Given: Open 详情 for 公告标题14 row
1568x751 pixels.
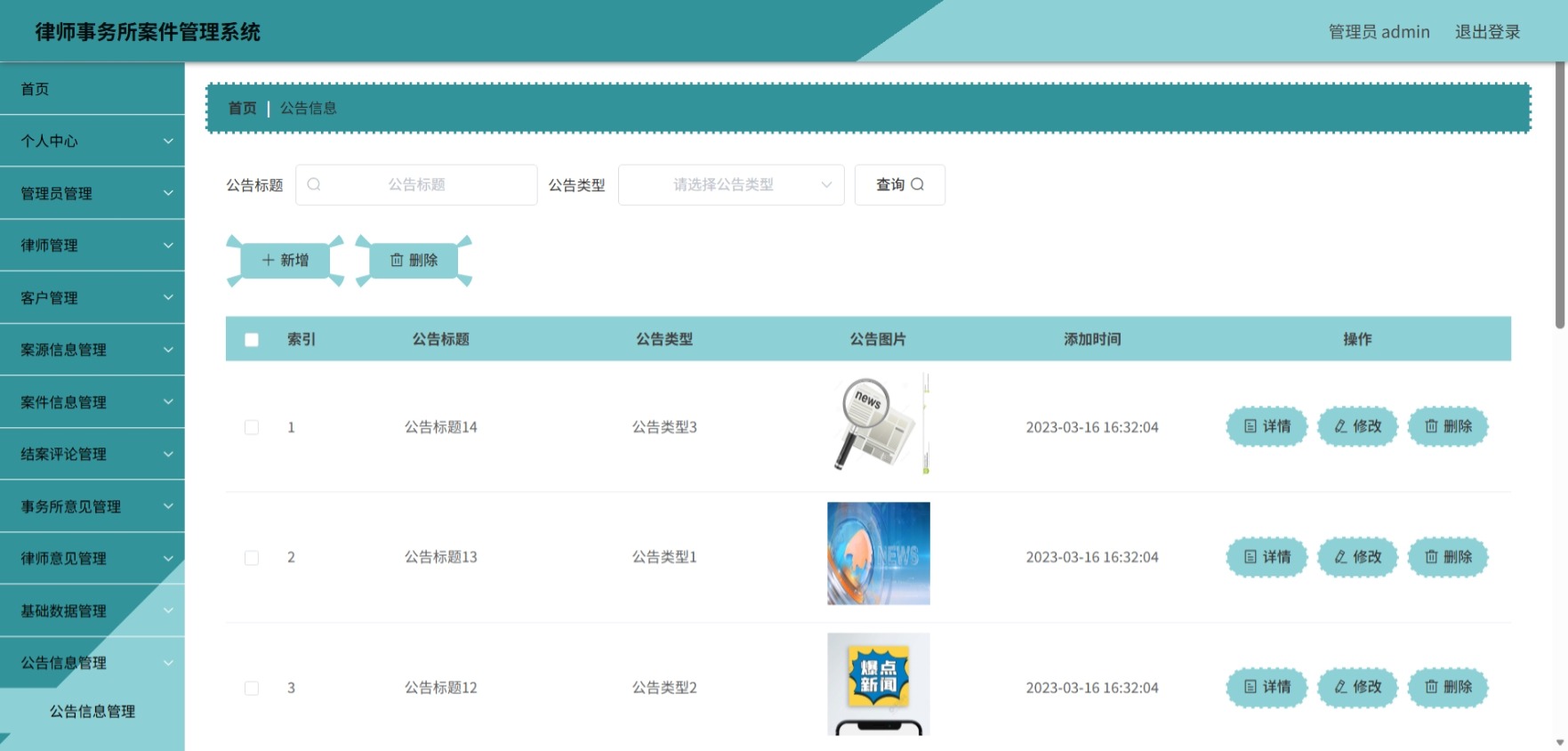Looking at the screenshot, I should 1266,426.
